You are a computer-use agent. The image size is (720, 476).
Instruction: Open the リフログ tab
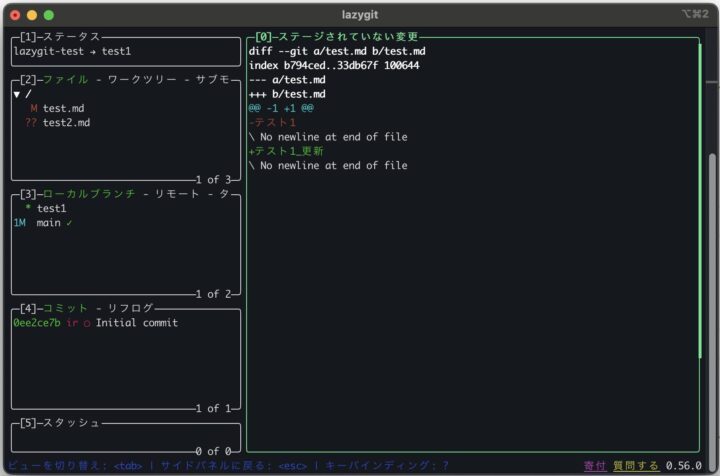(x=130, y=309)
